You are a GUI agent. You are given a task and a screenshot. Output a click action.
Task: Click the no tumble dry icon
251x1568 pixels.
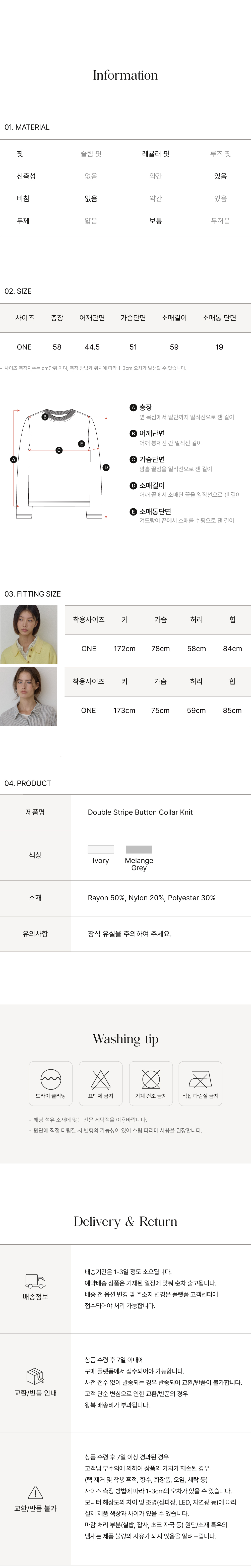tap(151, 1079)
